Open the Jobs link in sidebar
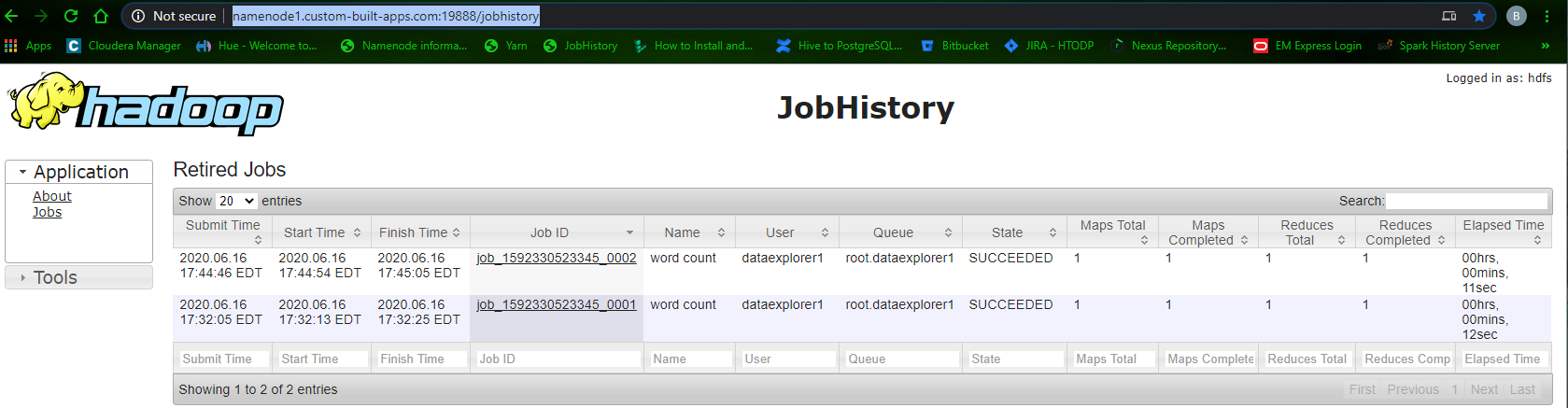The height and width of the screenshot is (408, 1568). [x=47, y=212]
